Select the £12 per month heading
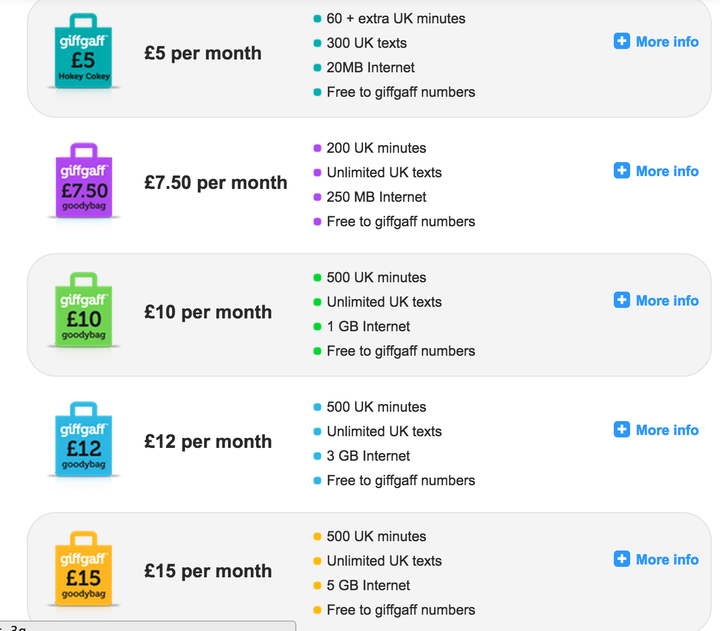Screen dimensions: 720x631 coord(208,442)
